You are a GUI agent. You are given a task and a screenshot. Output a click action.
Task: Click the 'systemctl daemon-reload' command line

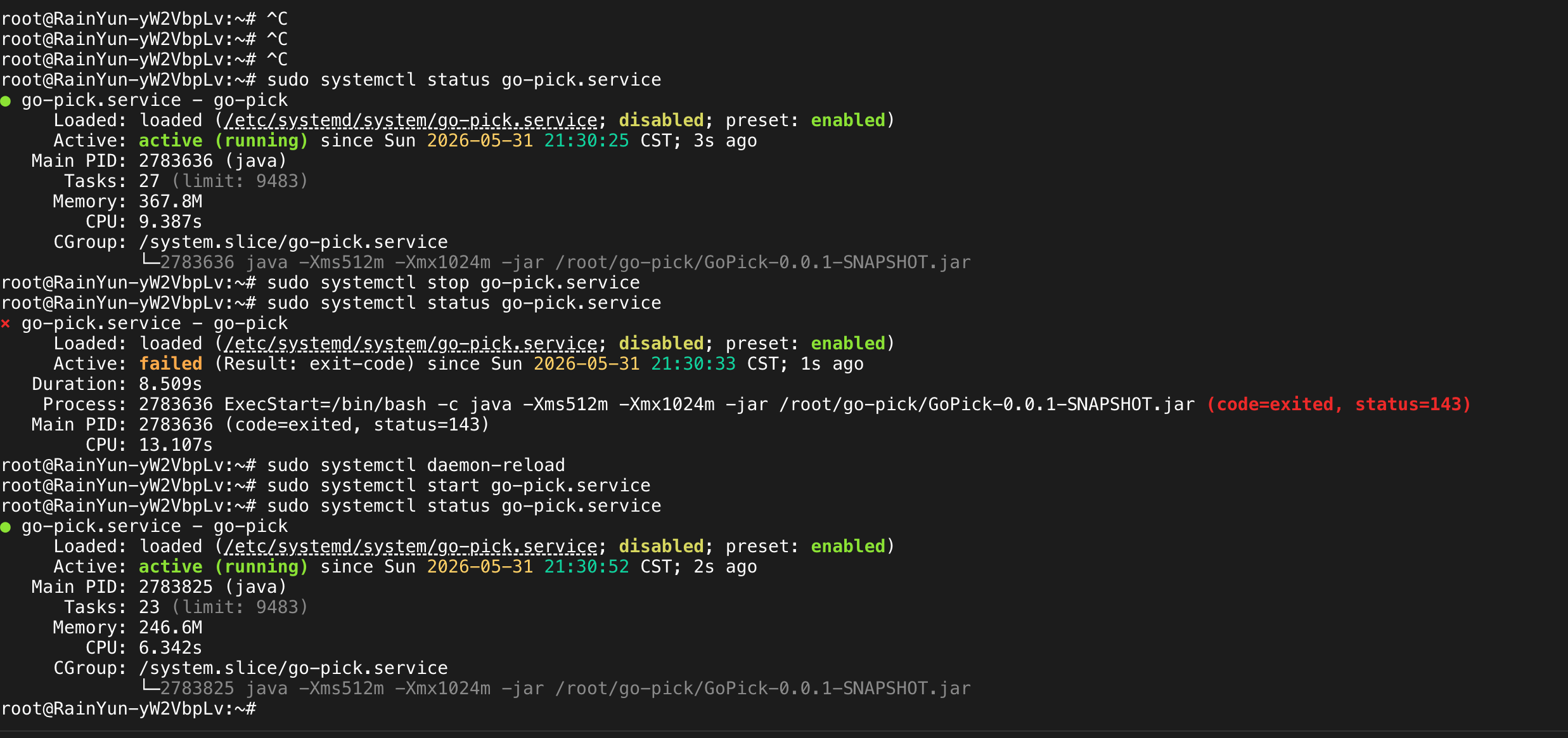click(x=416, y=465)
